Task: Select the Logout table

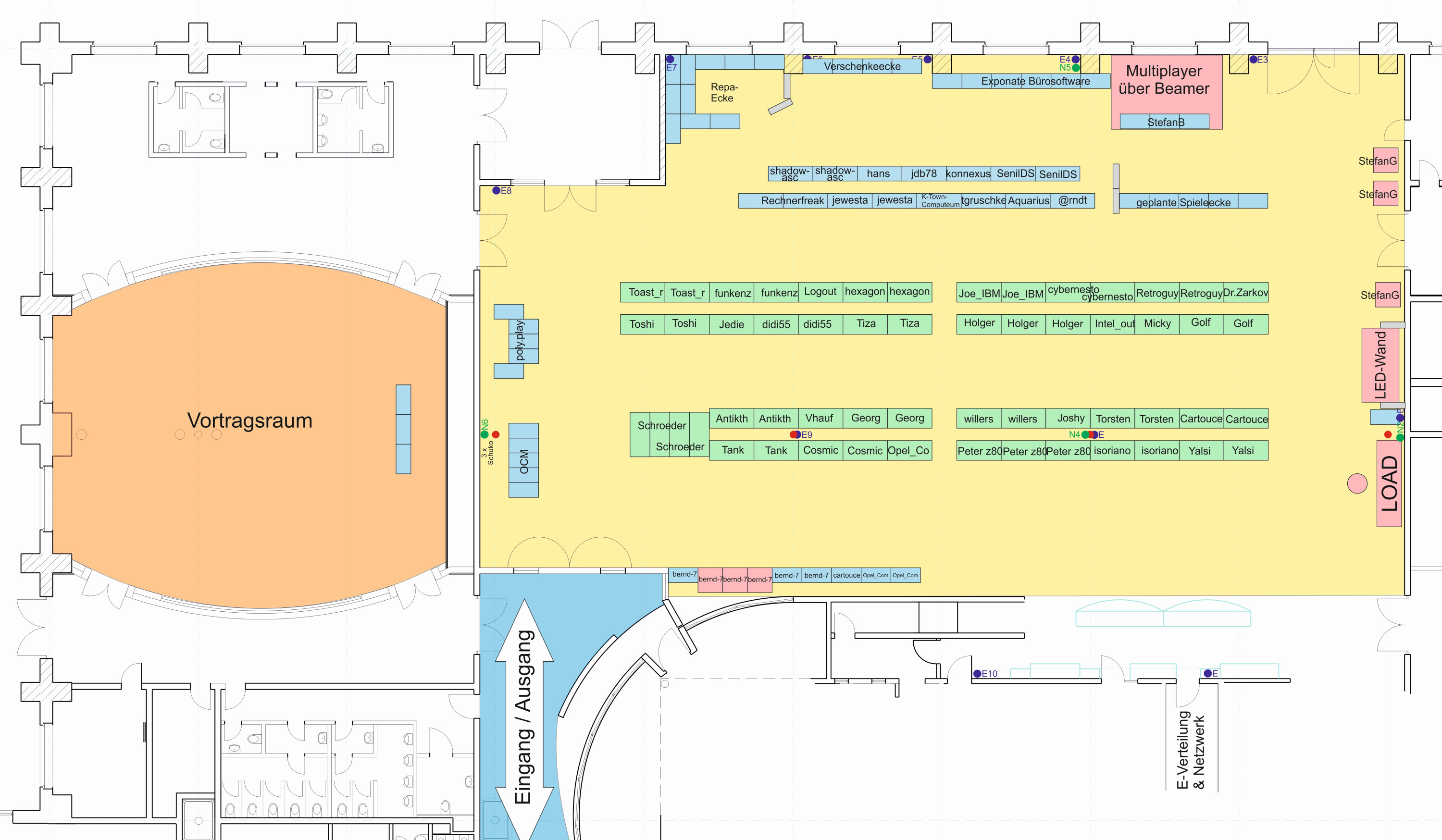Action: click(820, 292)
